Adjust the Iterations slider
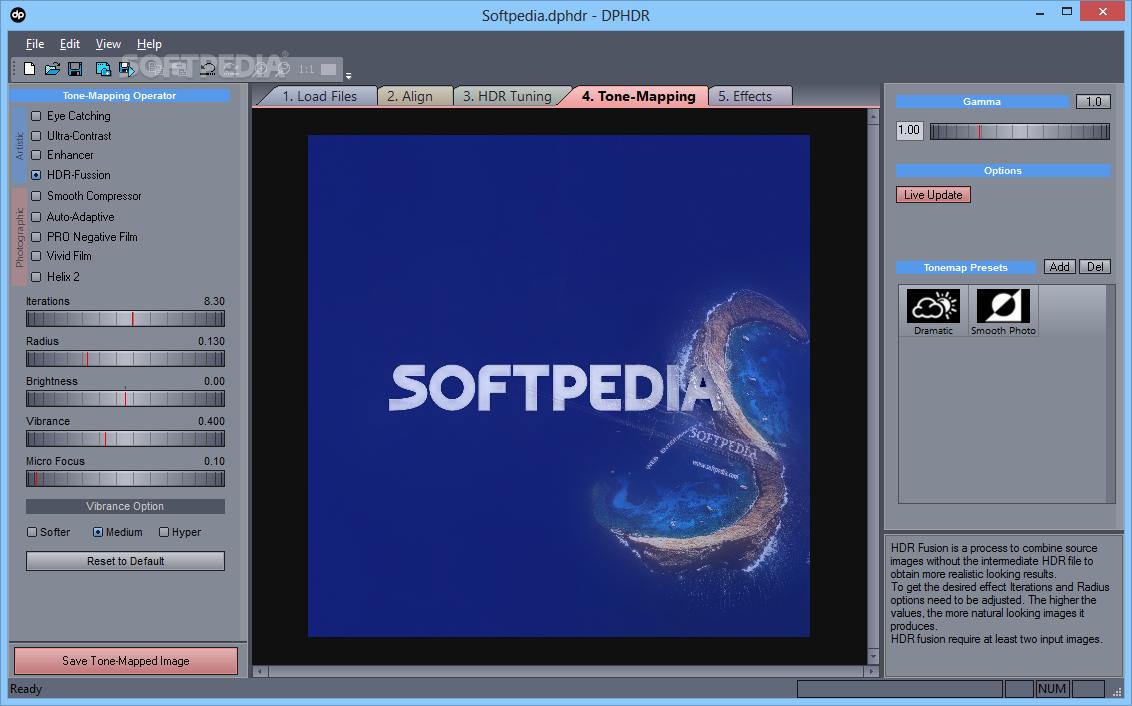The height and width of the screenshot is (706, 1132). tap(126, 318)
